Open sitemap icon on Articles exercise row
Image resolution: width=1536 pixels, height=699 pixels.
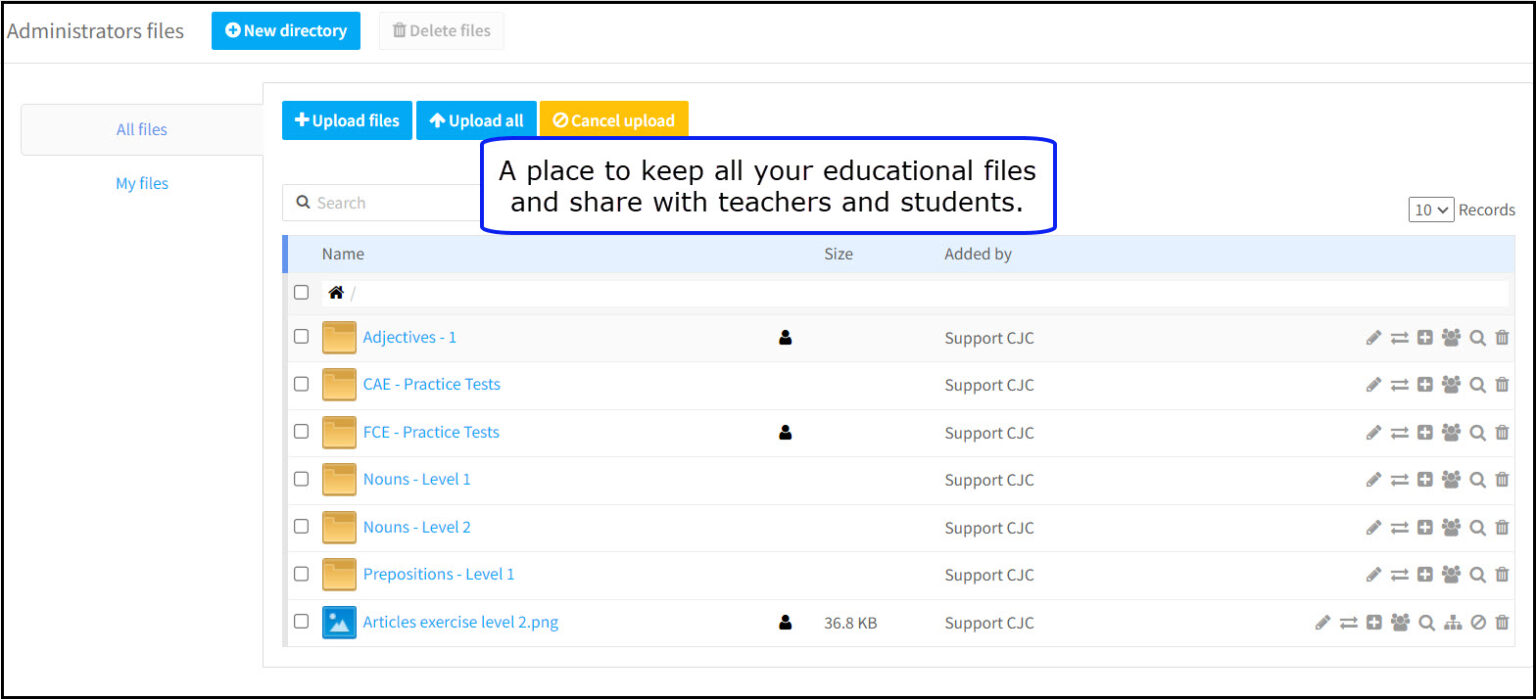(x=1452, y=622)
